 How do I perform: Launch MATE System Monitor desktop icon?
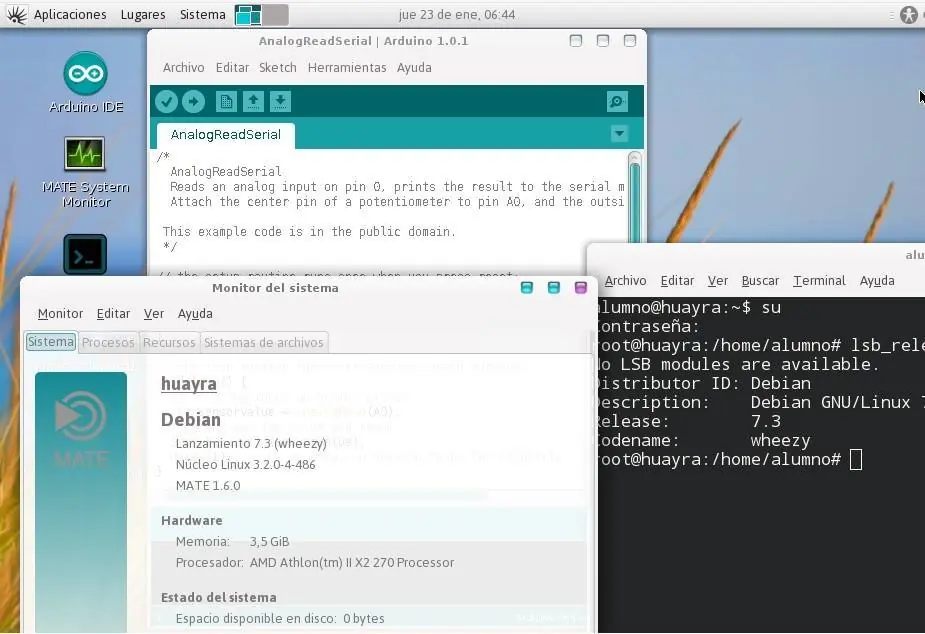86,172
